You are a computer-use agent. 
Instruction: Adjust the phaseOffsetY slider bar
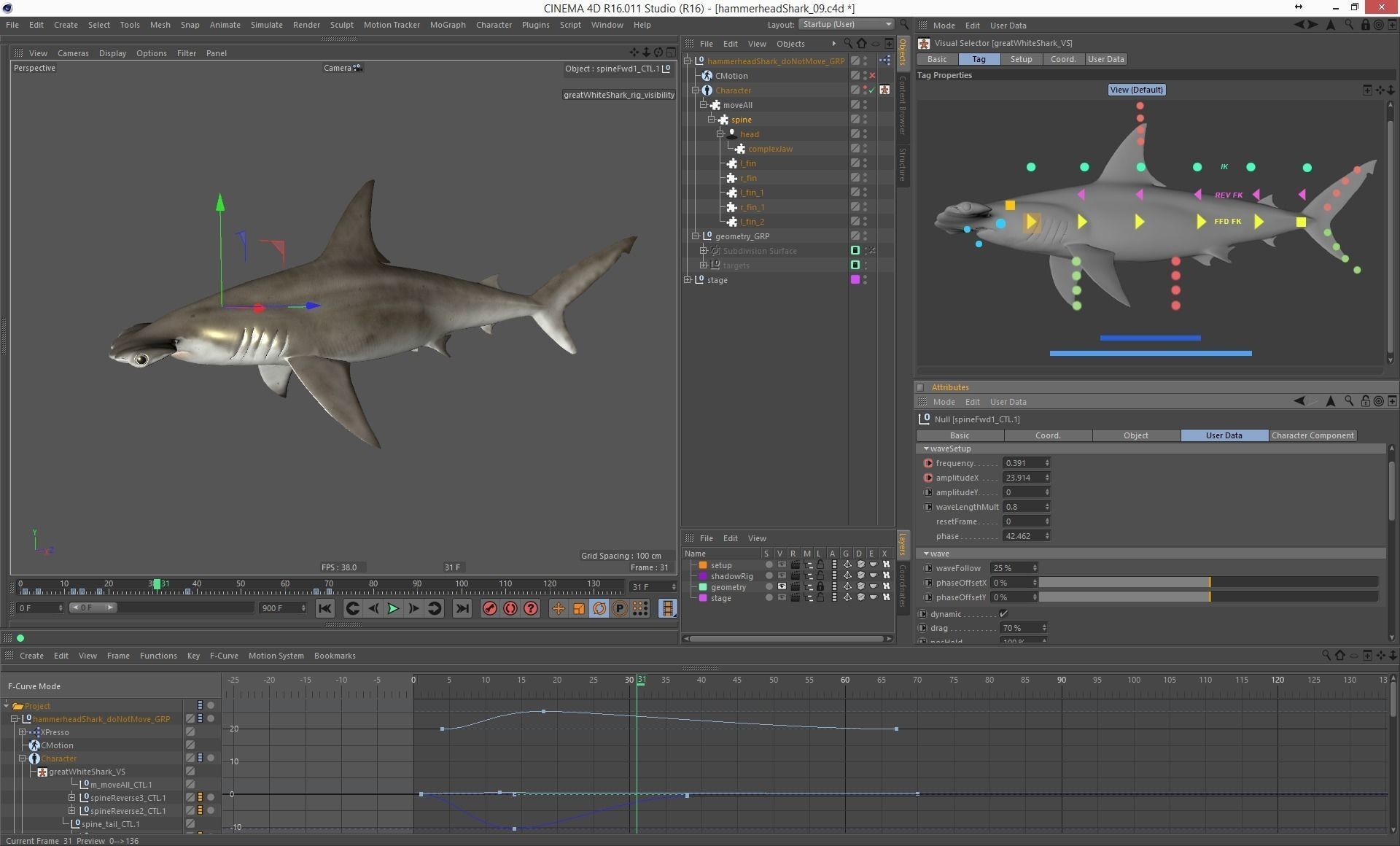click(1208, 597)
